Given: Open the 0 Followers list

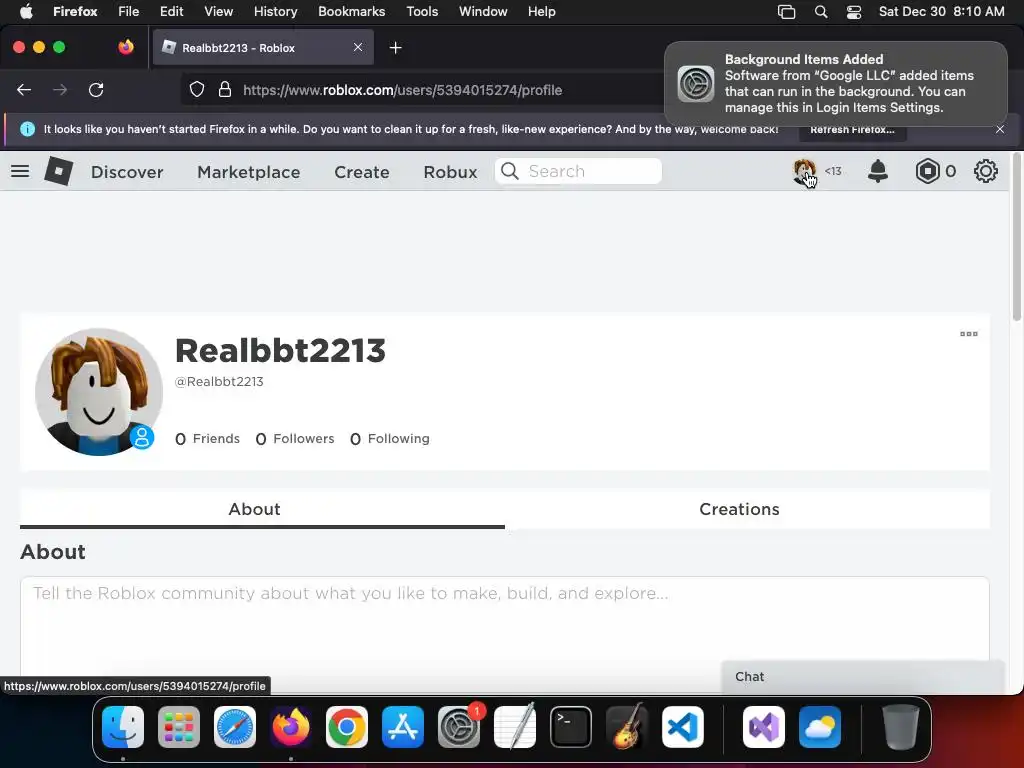Looking at the screenshot, I should pos(295,439).
